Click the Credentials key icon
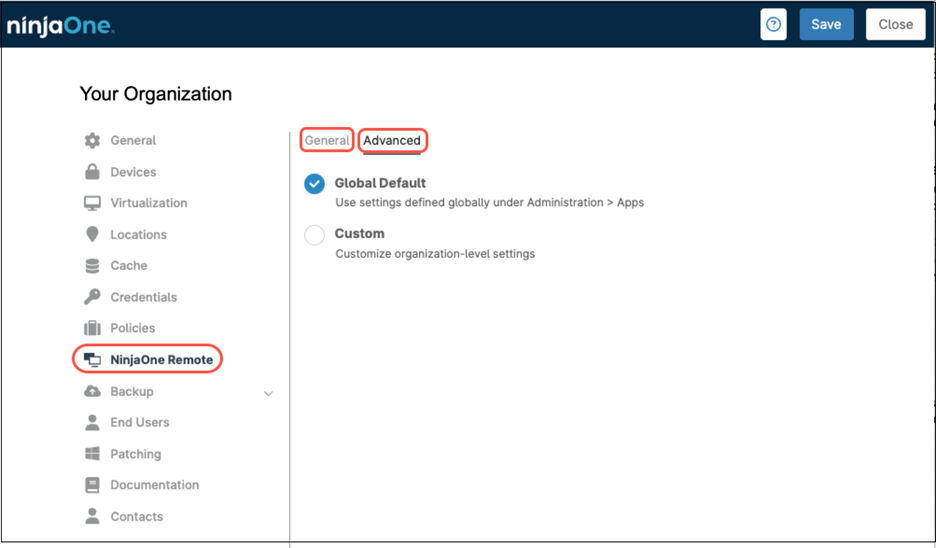 coord(93,297)
